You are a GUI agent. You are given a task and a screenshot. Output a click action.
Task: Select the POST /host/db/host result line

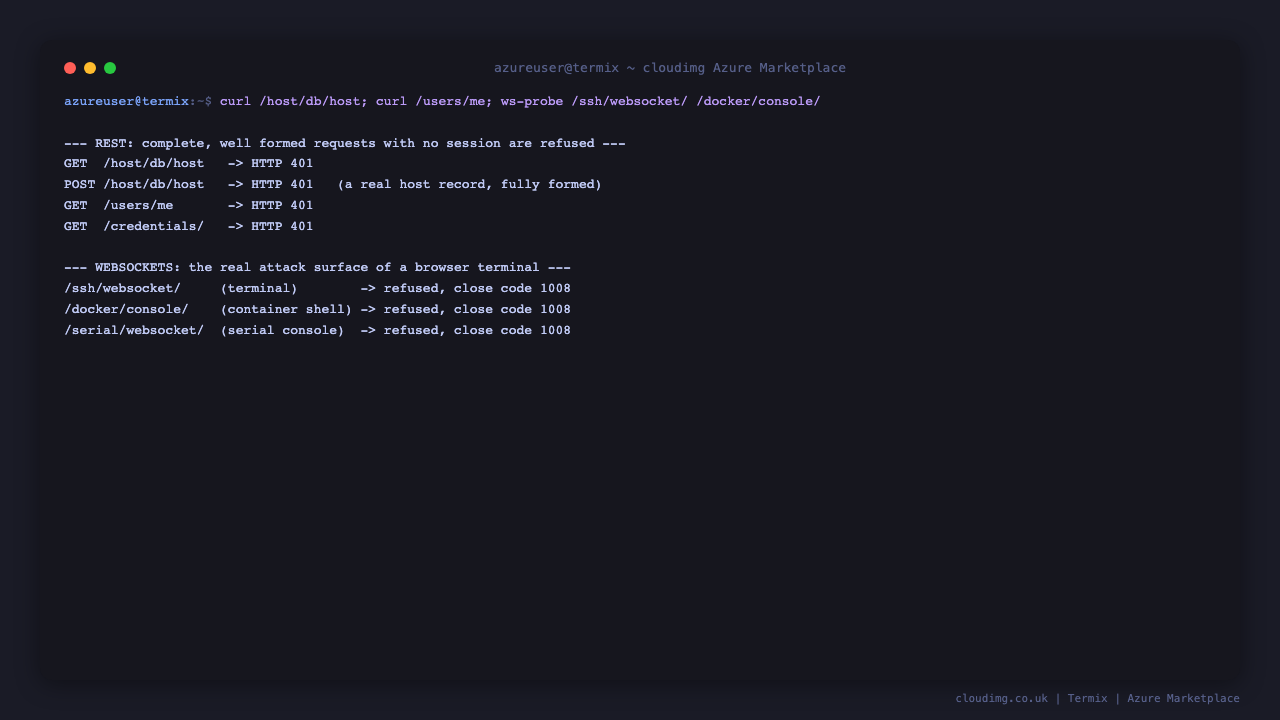tap(333, 185)
